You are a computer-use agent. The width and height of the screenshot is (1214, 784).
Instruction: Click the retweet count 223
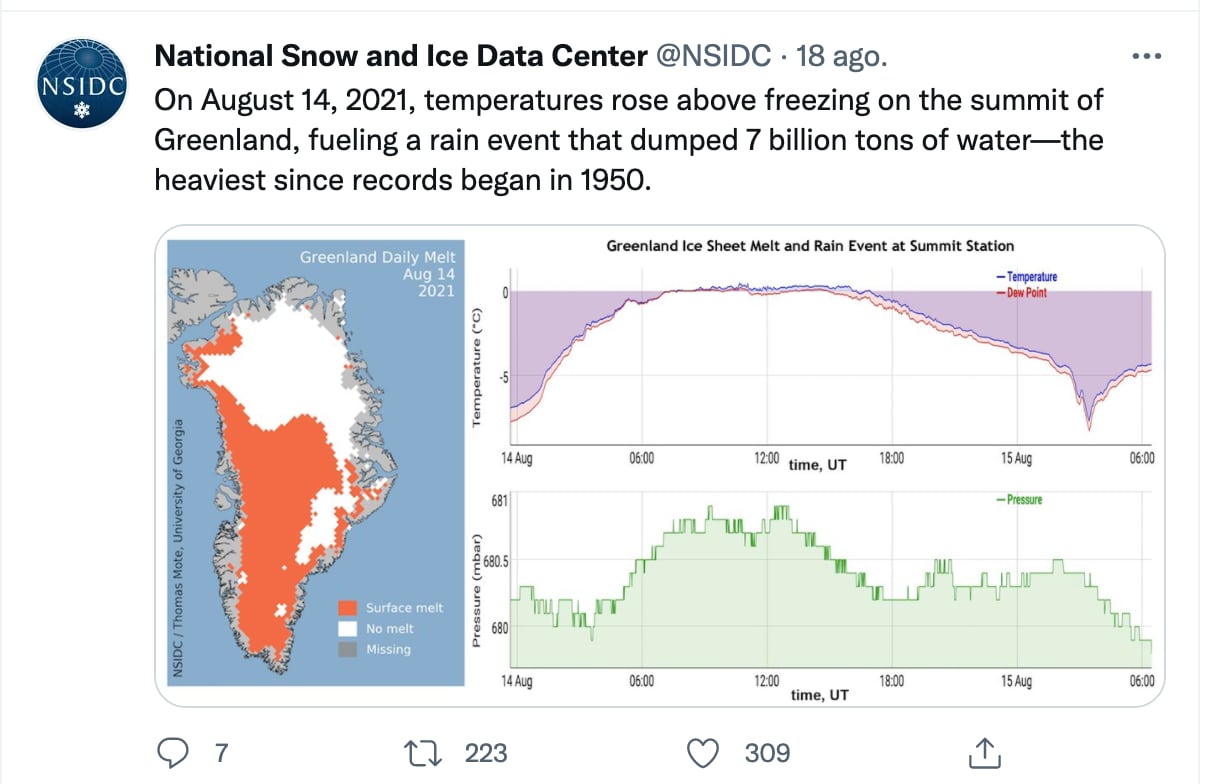point(486,752)
